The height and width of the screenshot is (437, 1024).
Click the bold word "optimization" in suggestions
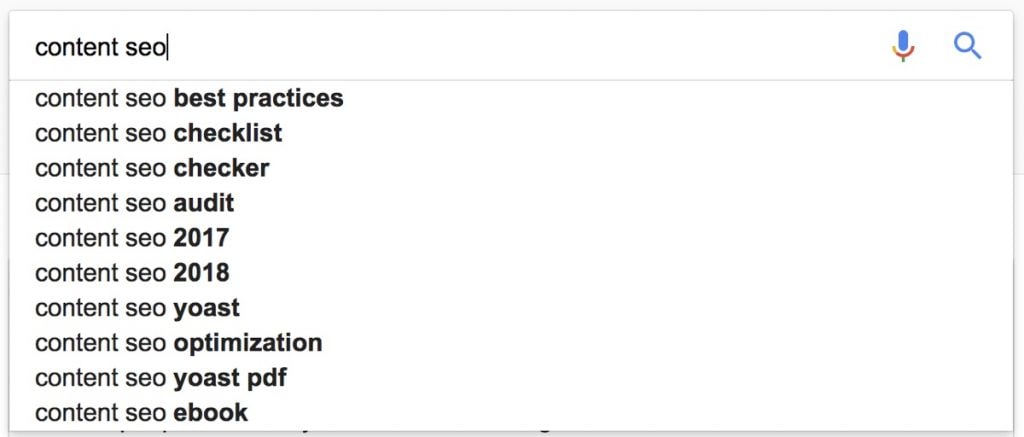tap(248, 343)
